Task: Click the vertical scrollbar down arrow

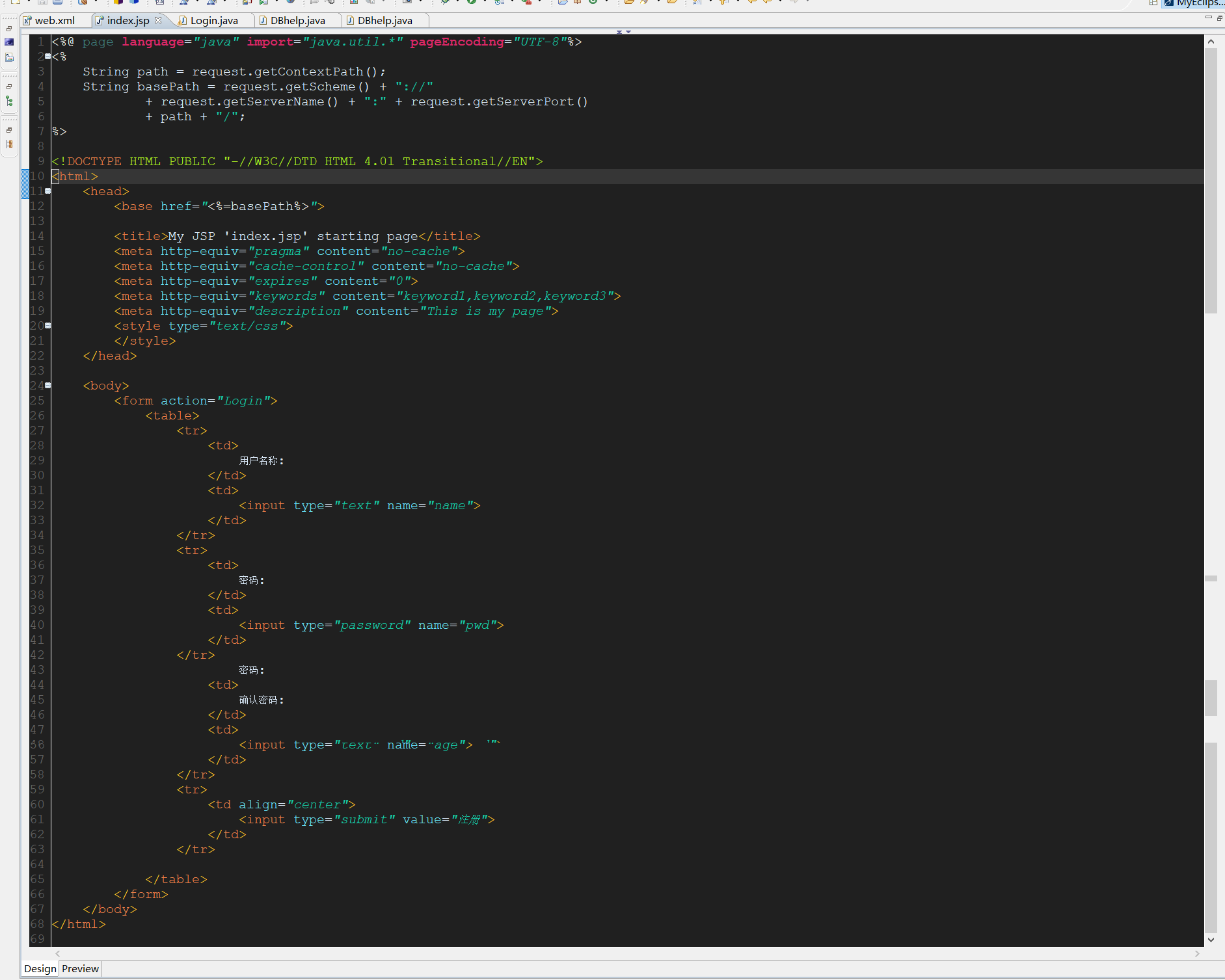Action: point(1211,940)
